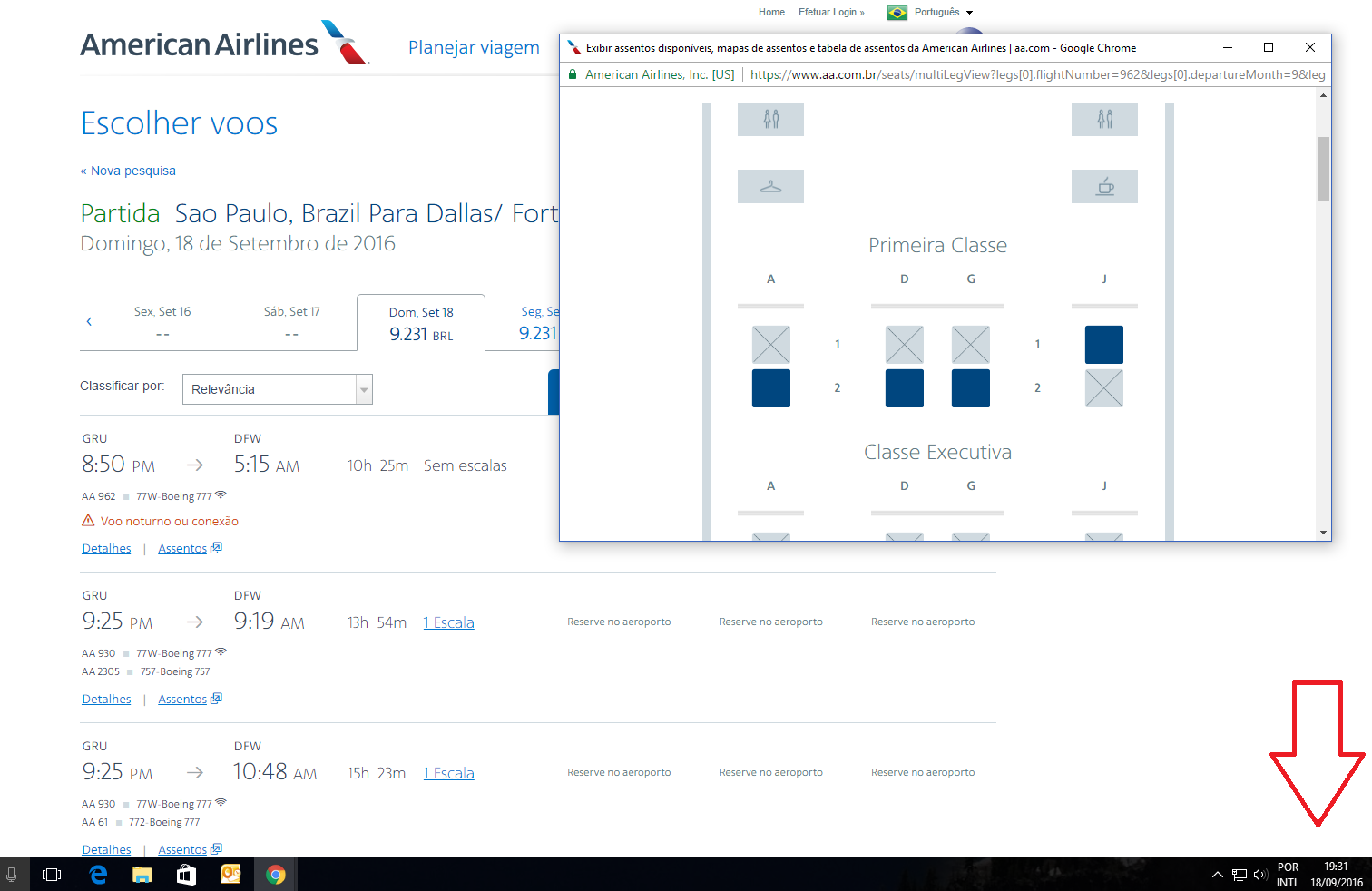The height and width of the screenshot is (891, 1372).
Task: Click the closet hanger icon on seat map
Action: tap(770, 187)
